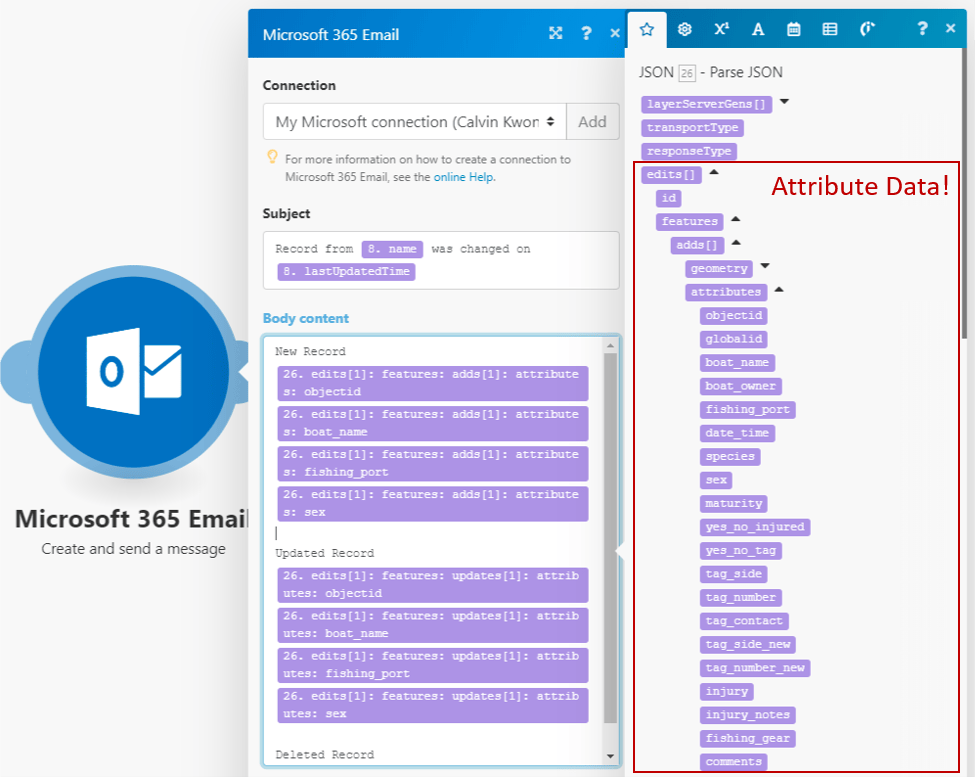Switch to the starred favorites tab
The image size is (975, 777).
pyautogui.click(x=646, y=29)
